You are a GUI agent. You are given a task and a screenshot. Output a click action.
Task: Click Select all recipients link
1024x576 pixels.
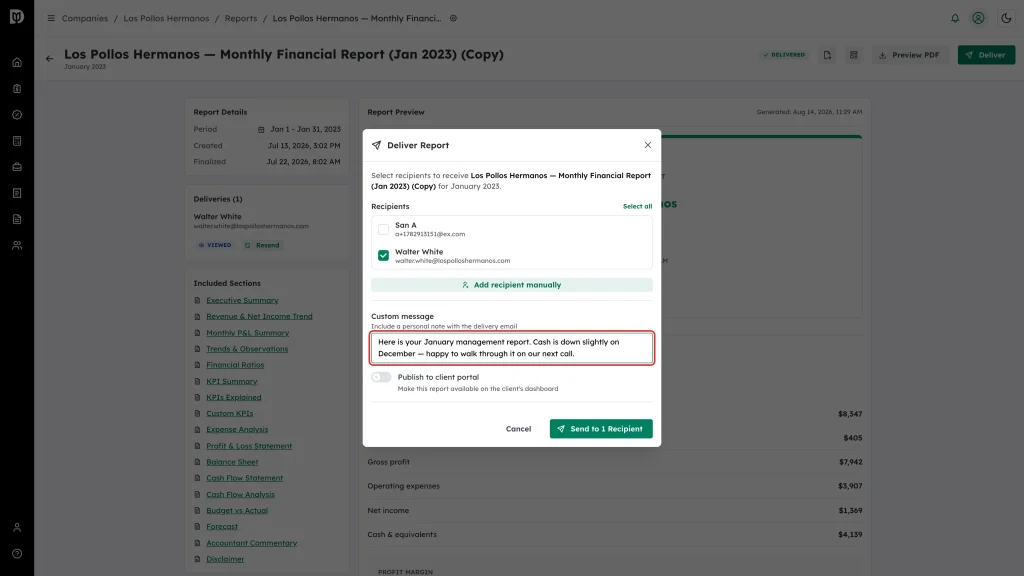pyautogui.click(x=637, y=206)
